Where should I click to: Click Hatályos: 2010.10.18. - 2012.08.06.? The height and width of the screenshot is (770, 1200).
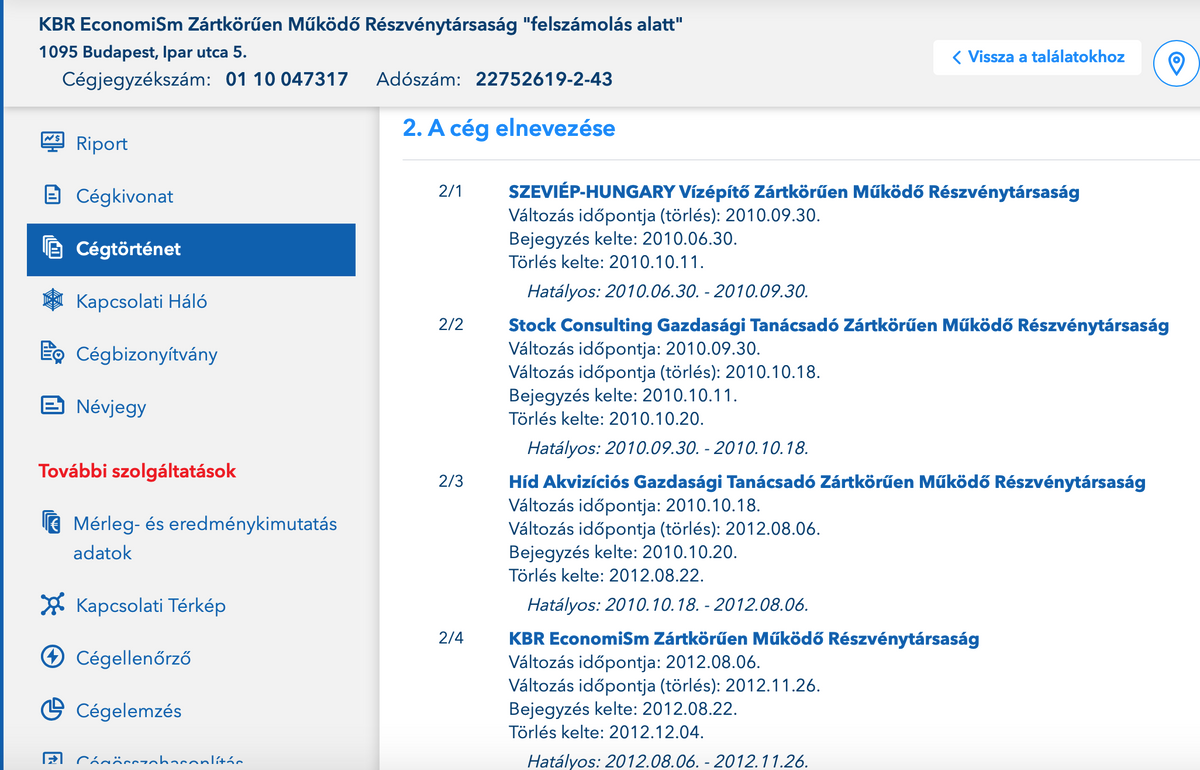tap(668, 604)
